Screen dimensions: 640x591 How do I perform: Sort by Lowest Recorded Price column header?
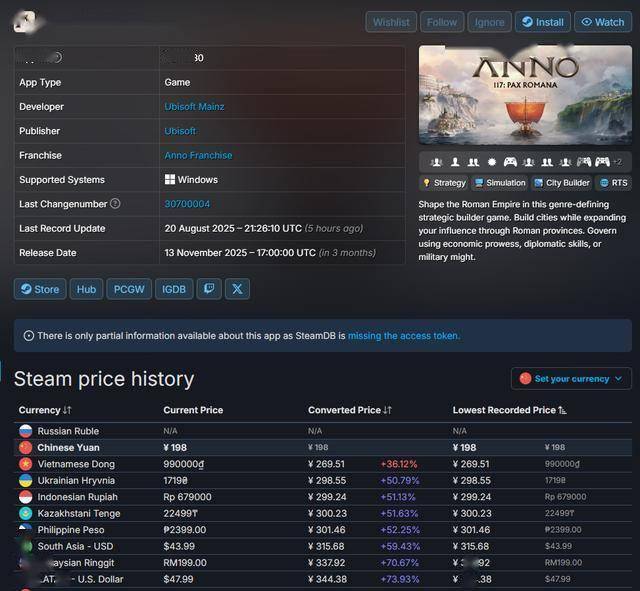[509, 410]
